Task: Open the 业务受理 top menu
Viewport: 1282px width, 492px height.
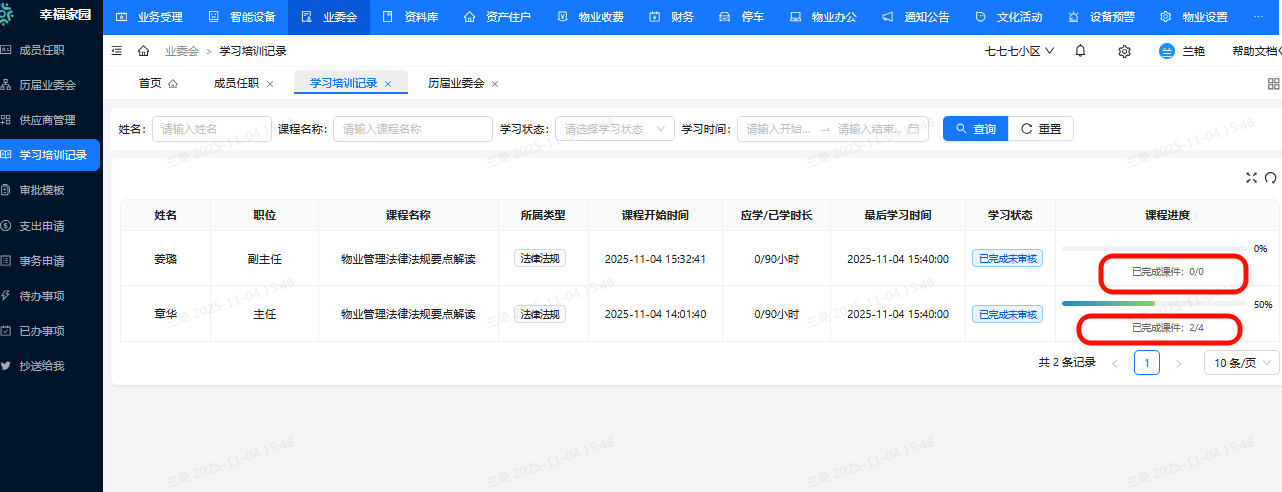Action: coord(149,17)
